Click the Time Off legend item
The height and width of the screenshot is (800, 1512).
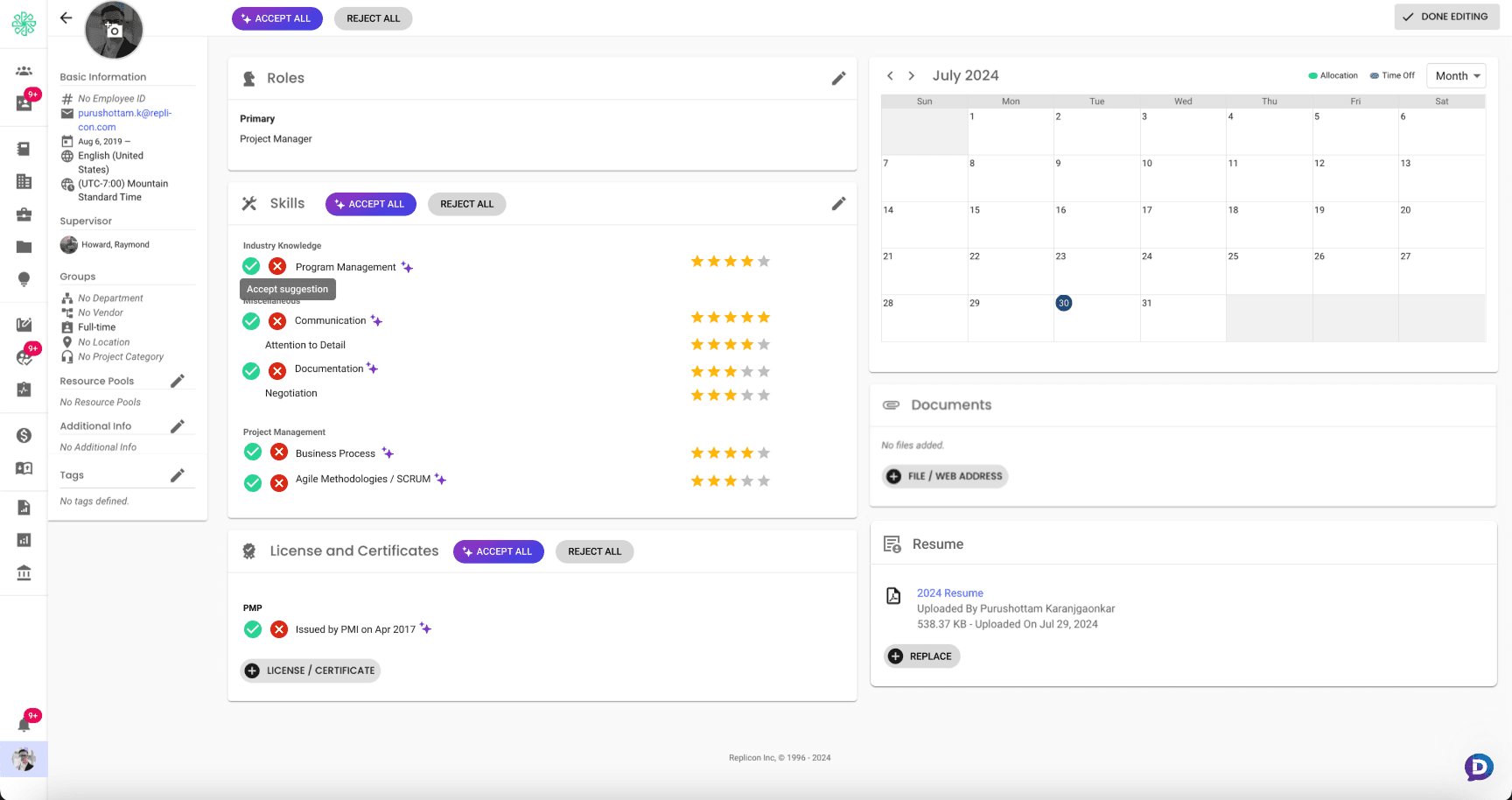1392,75
